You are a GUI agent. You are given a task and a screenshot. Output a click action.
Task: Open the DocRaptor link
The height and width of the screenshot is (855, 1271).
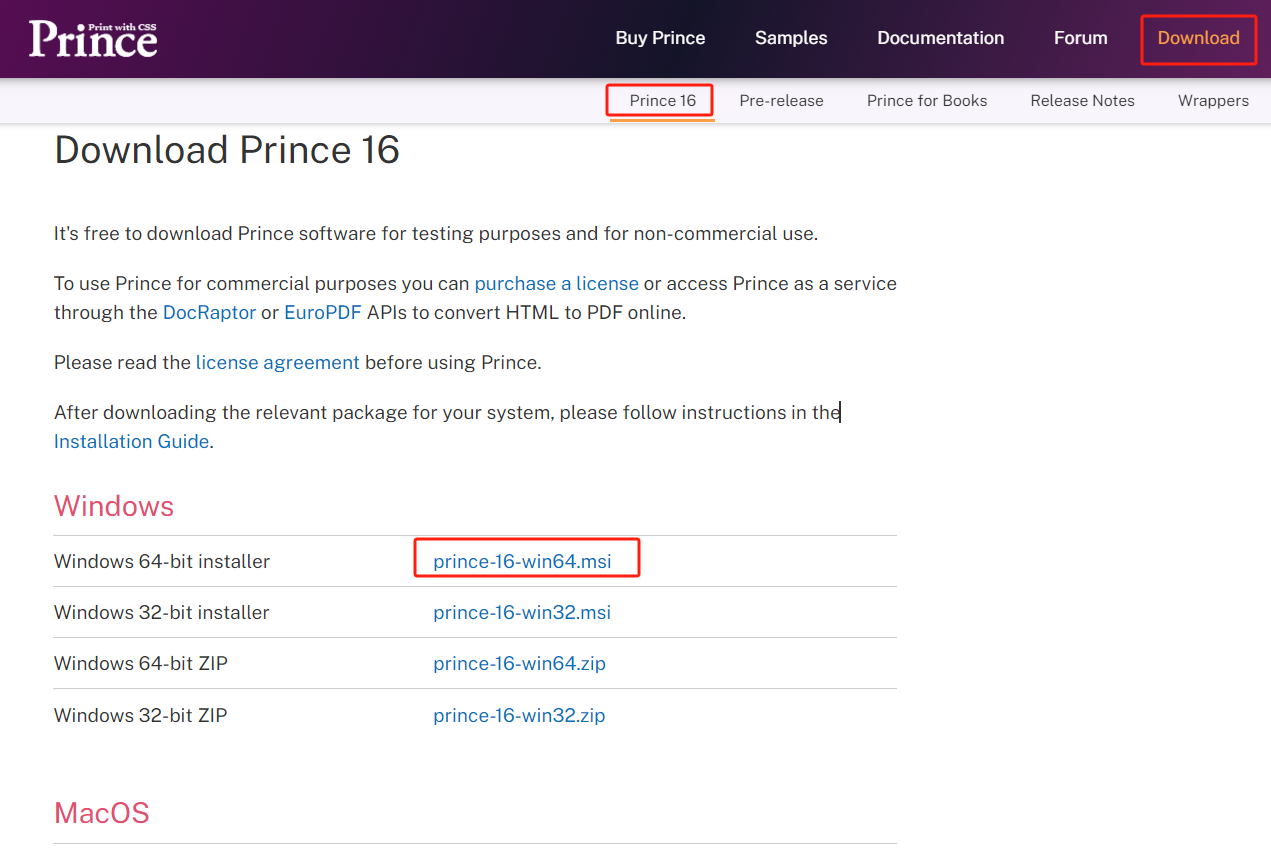tap(209, 312)
